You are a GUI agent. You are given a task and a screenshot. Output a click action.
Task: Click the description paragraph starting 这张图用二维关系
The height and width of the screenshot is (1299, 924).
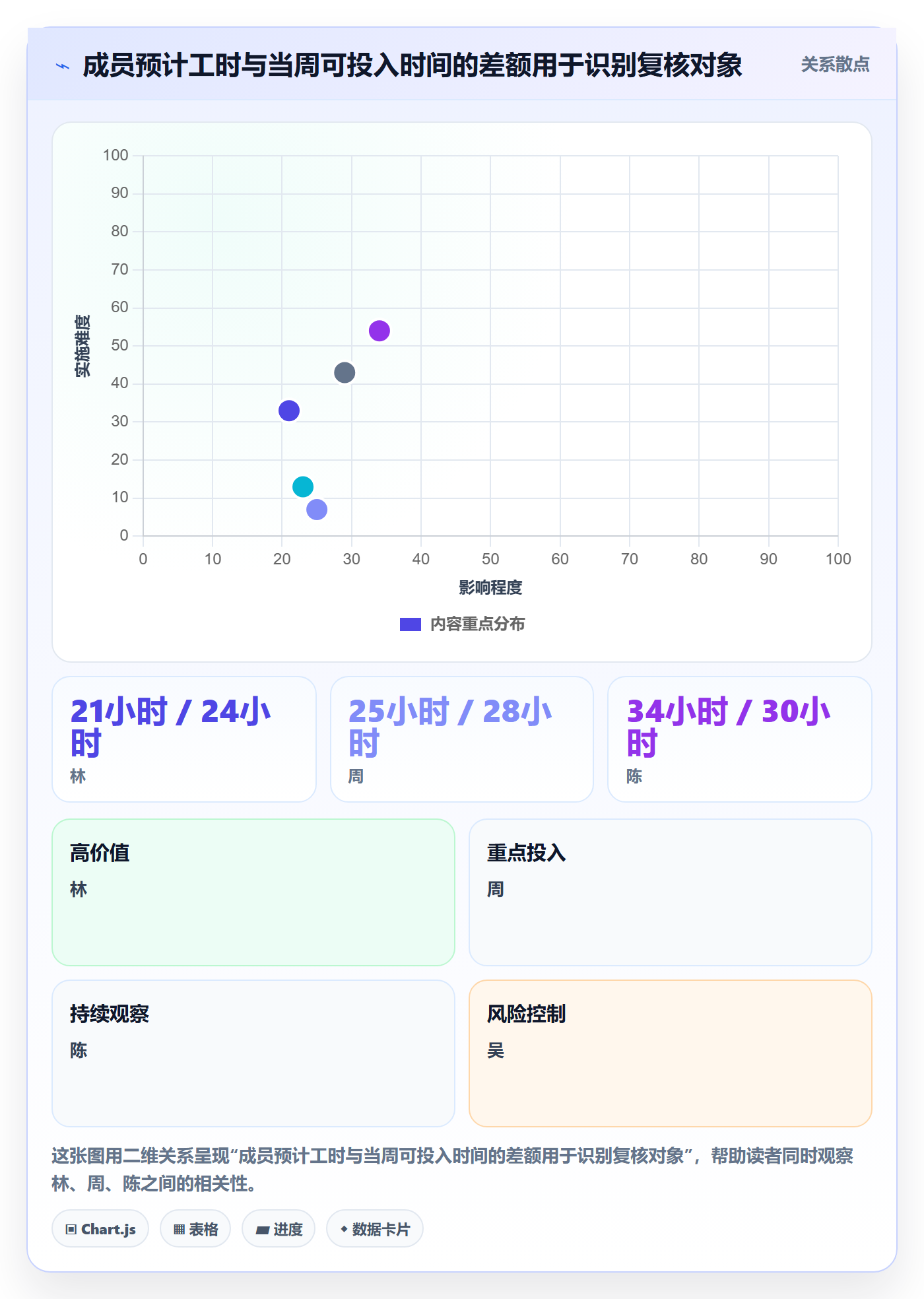453,1170
